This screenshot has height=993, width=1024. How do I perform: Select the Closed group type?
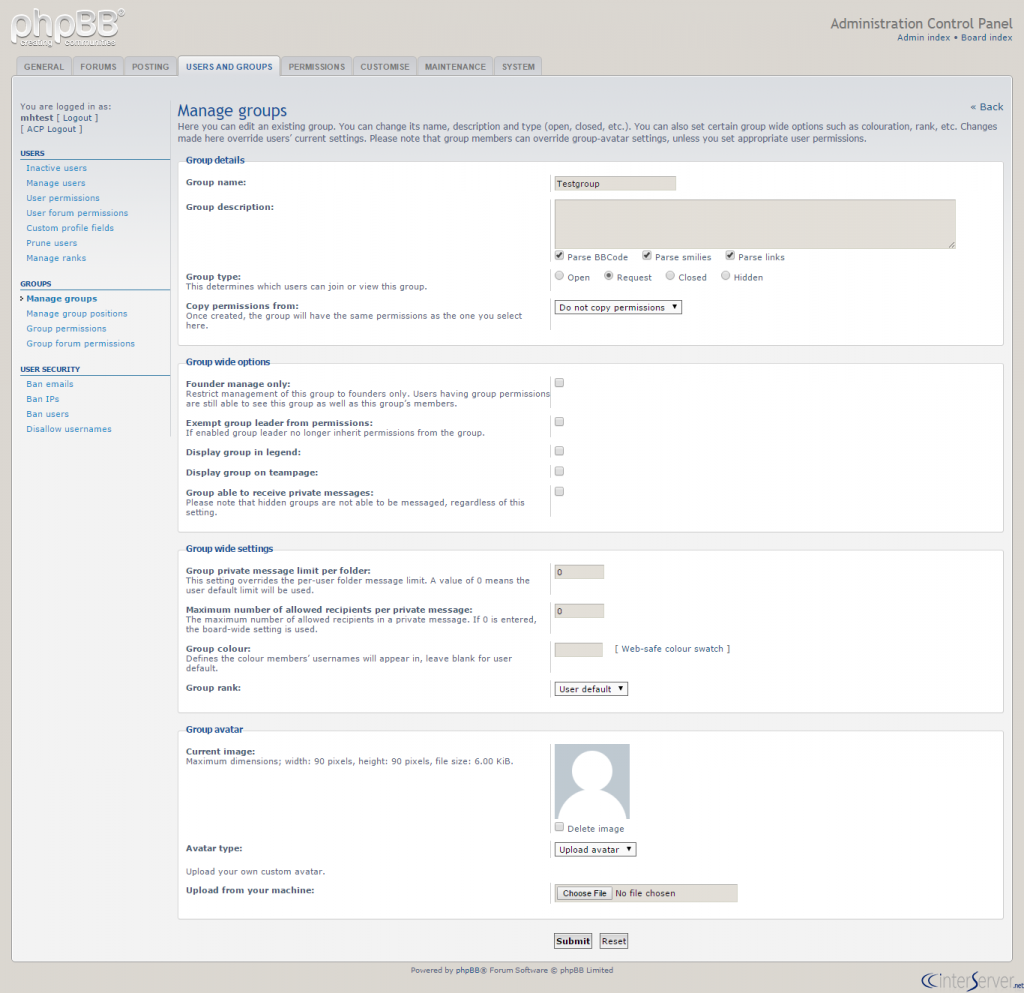(670, 276)
